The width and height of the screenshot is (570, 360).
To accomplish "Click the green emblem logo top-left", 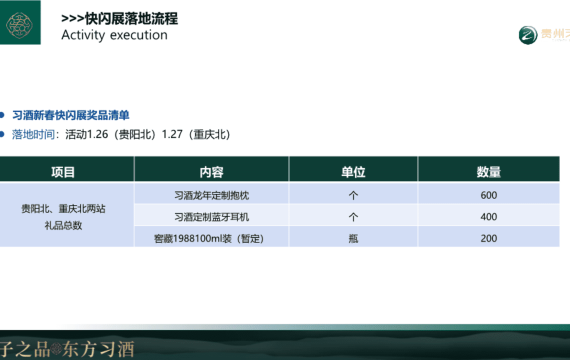I will pyautogui.click(x=20, y=23).
